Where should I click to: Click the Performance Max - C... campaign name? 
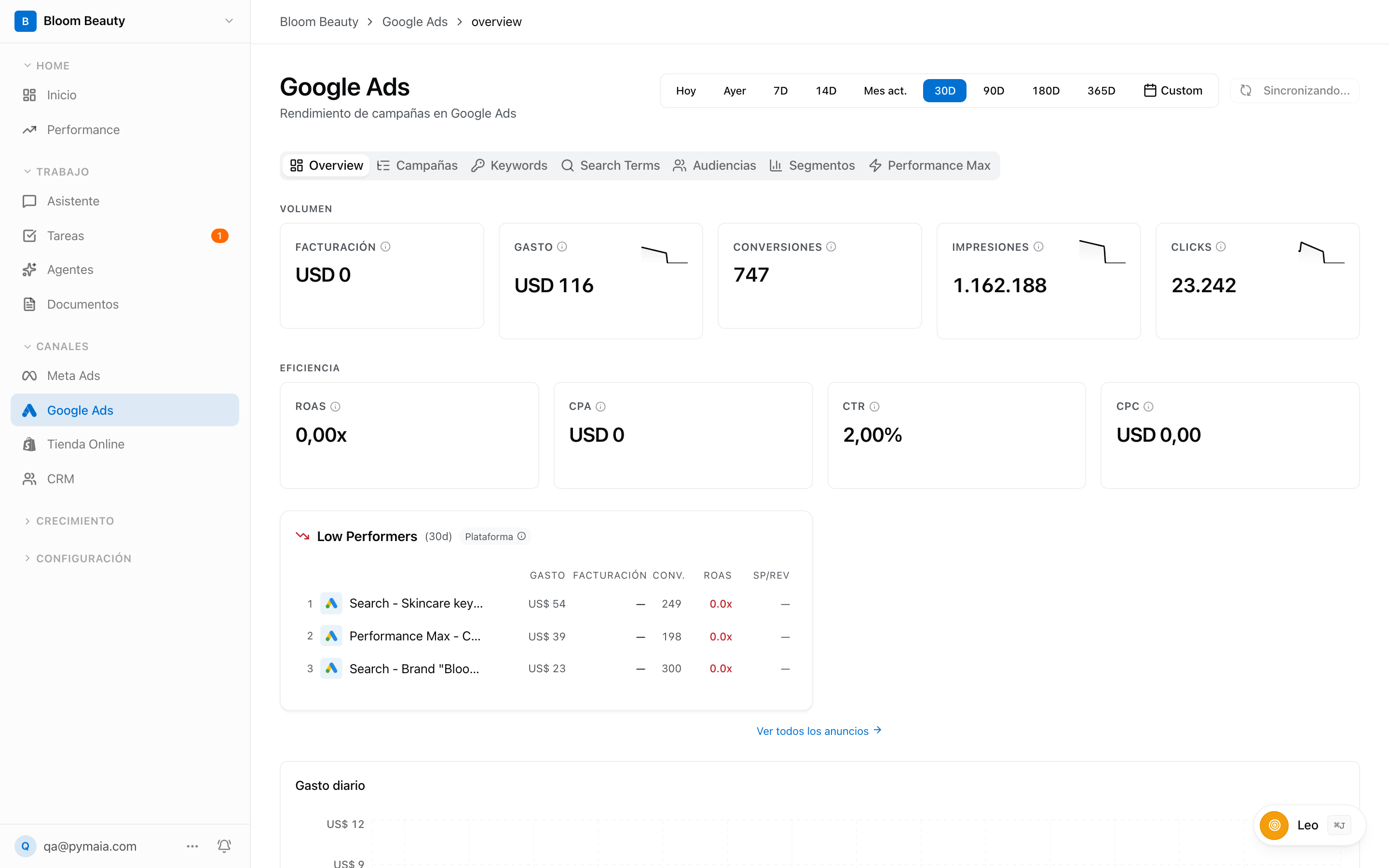pyautogui.click(x=415, y=636)
